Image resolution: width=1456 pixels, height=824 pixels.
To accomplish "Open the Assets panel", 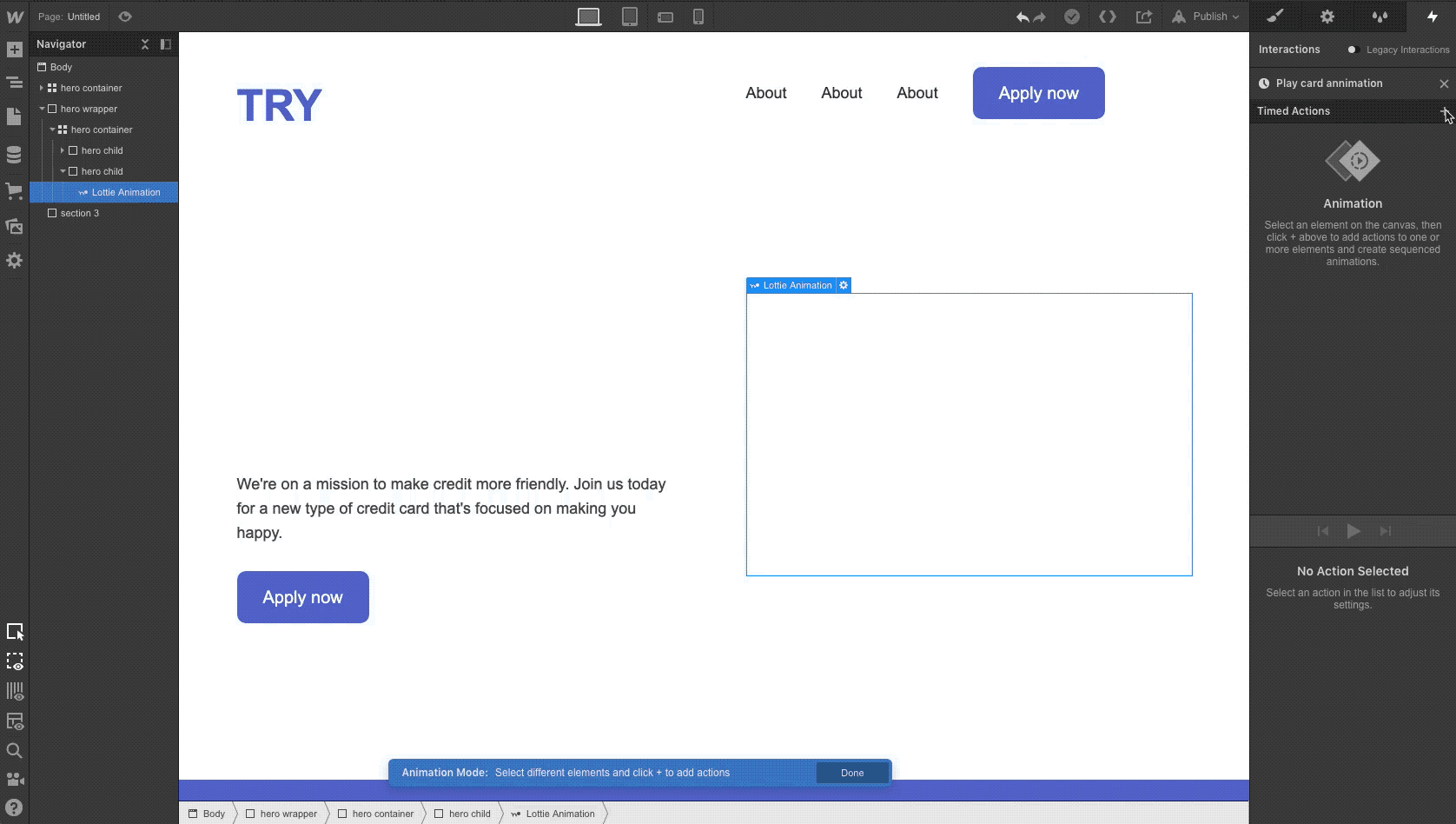I will click(x=15, y=226).
